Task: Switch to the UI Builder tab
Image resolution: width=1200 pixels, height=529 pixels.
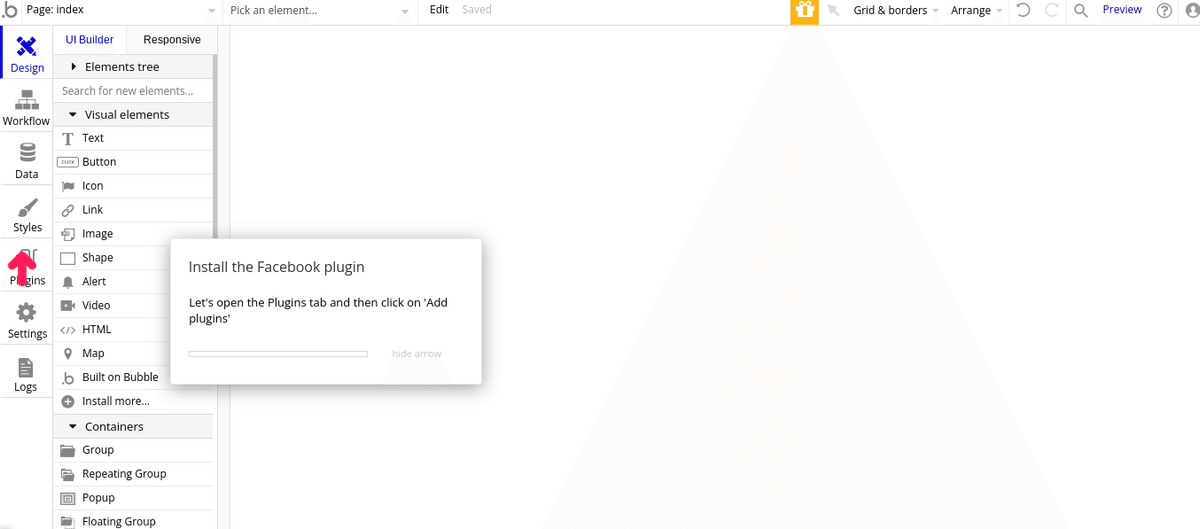Action: (x=90, y=40)
